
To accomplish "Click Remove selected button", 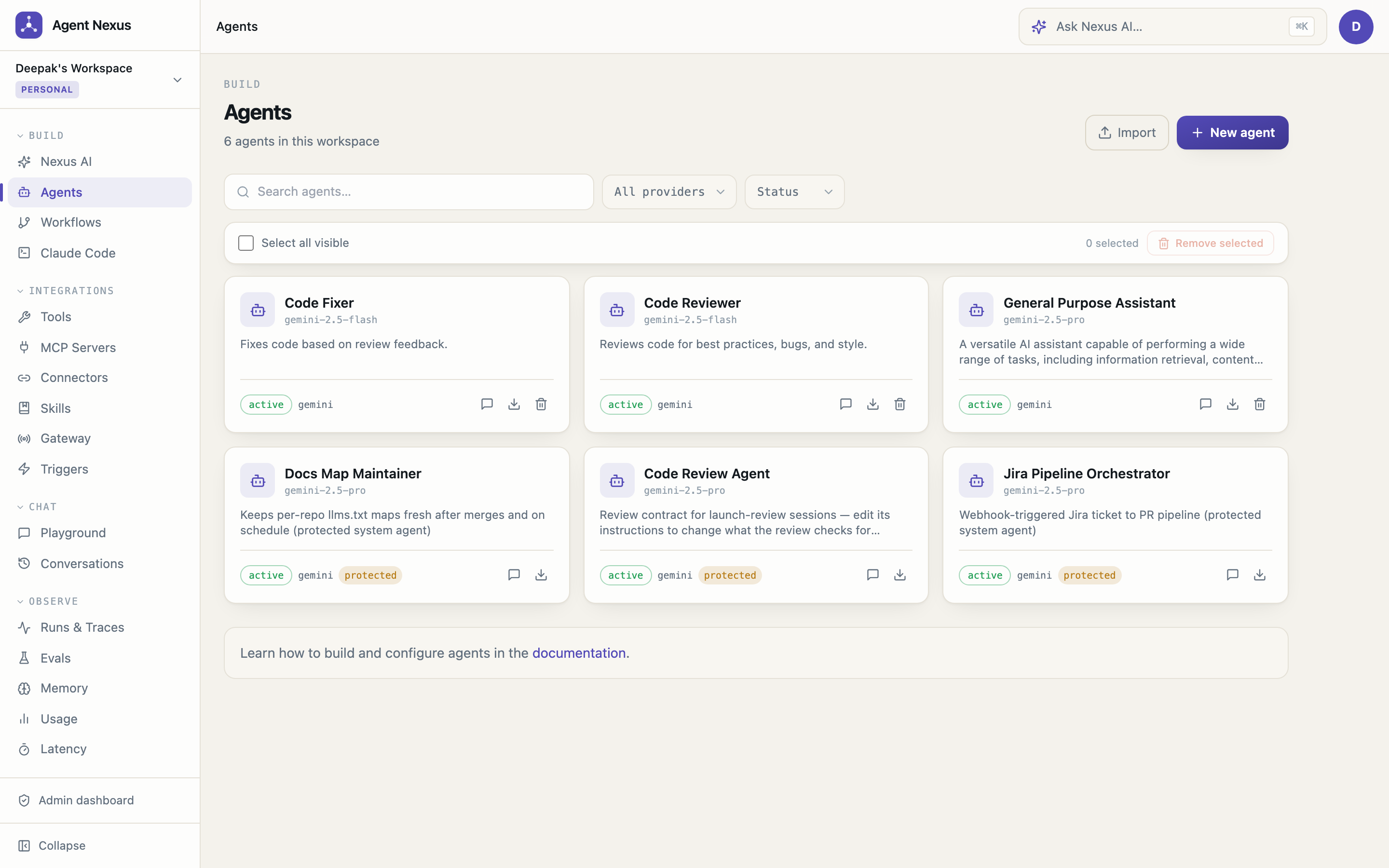I will point(1210,244).
